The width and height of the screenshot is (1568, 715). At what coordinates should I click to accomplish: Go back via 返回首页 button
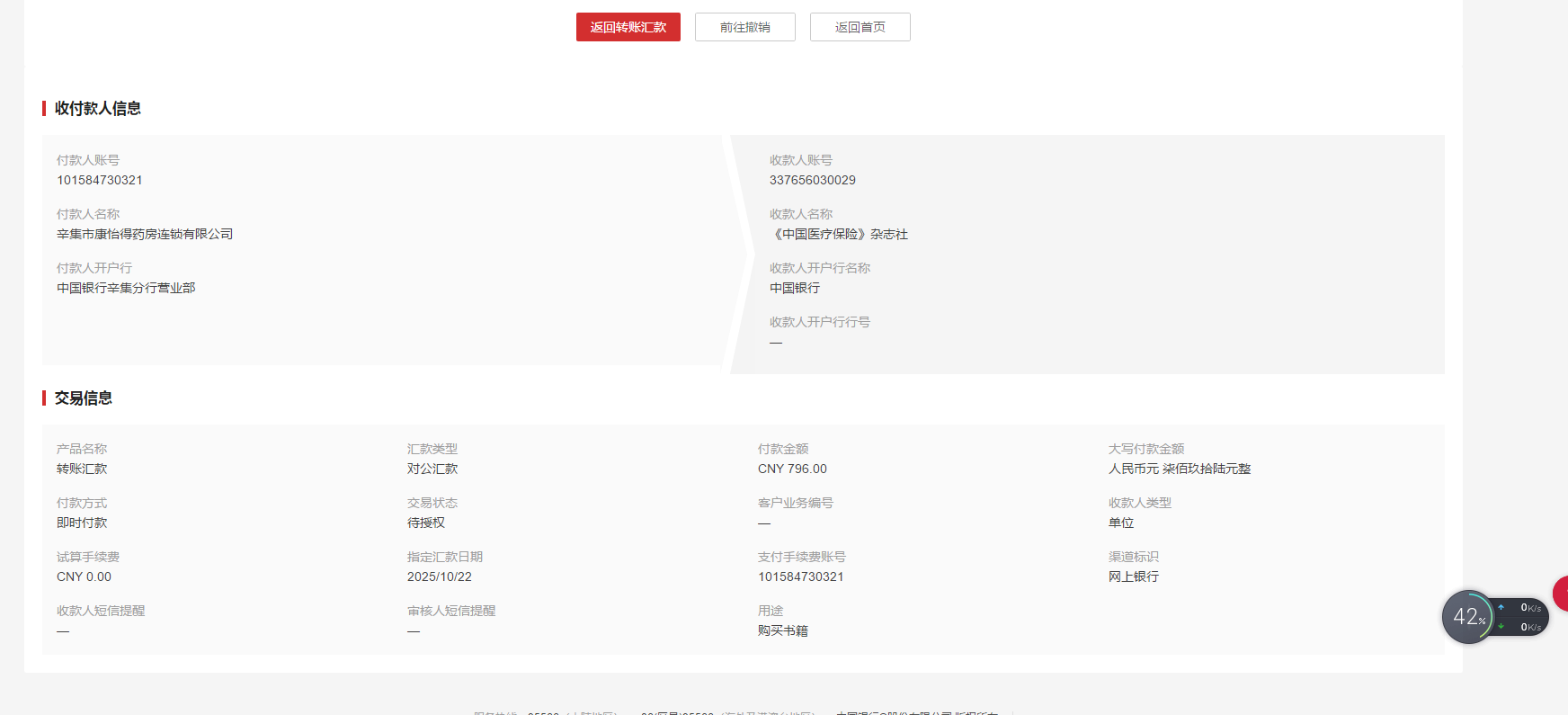click(x=860, y=27)
